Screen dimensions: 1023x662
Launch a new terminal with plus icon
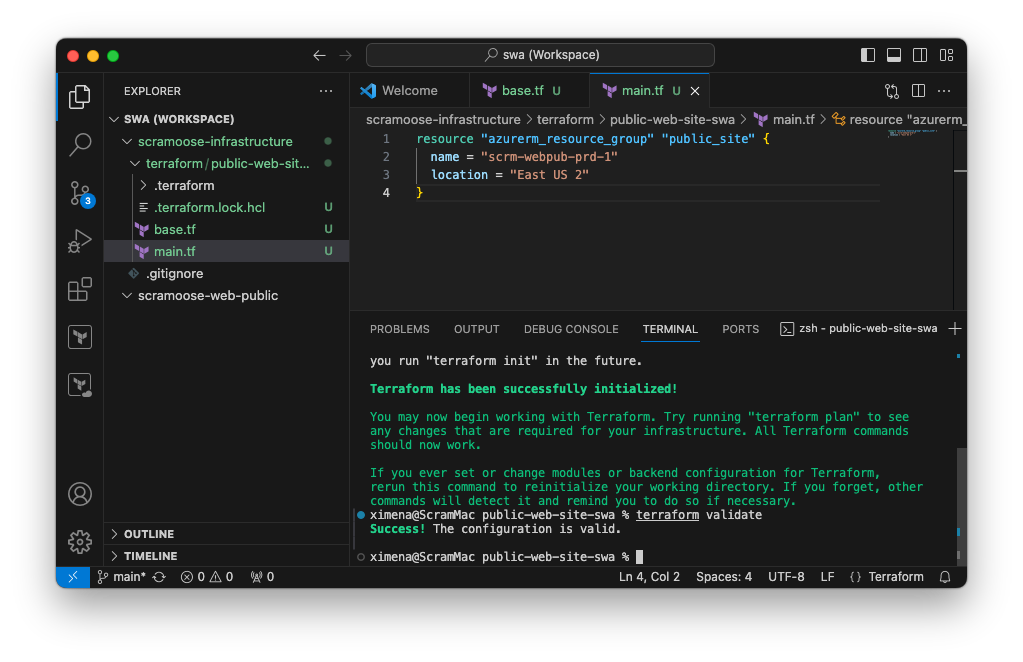pos(954,329)
